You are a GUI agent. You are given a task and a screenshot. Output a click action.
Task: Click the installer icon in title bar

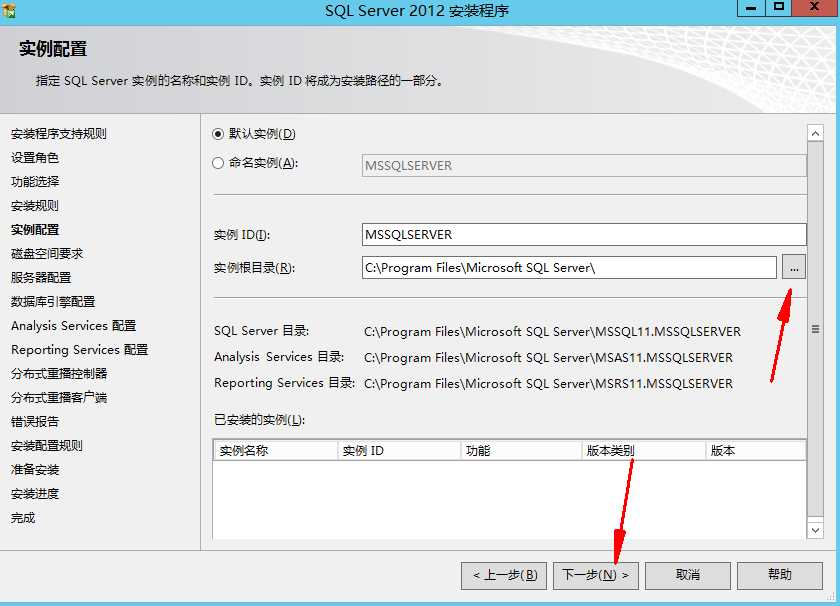(9, 11)
